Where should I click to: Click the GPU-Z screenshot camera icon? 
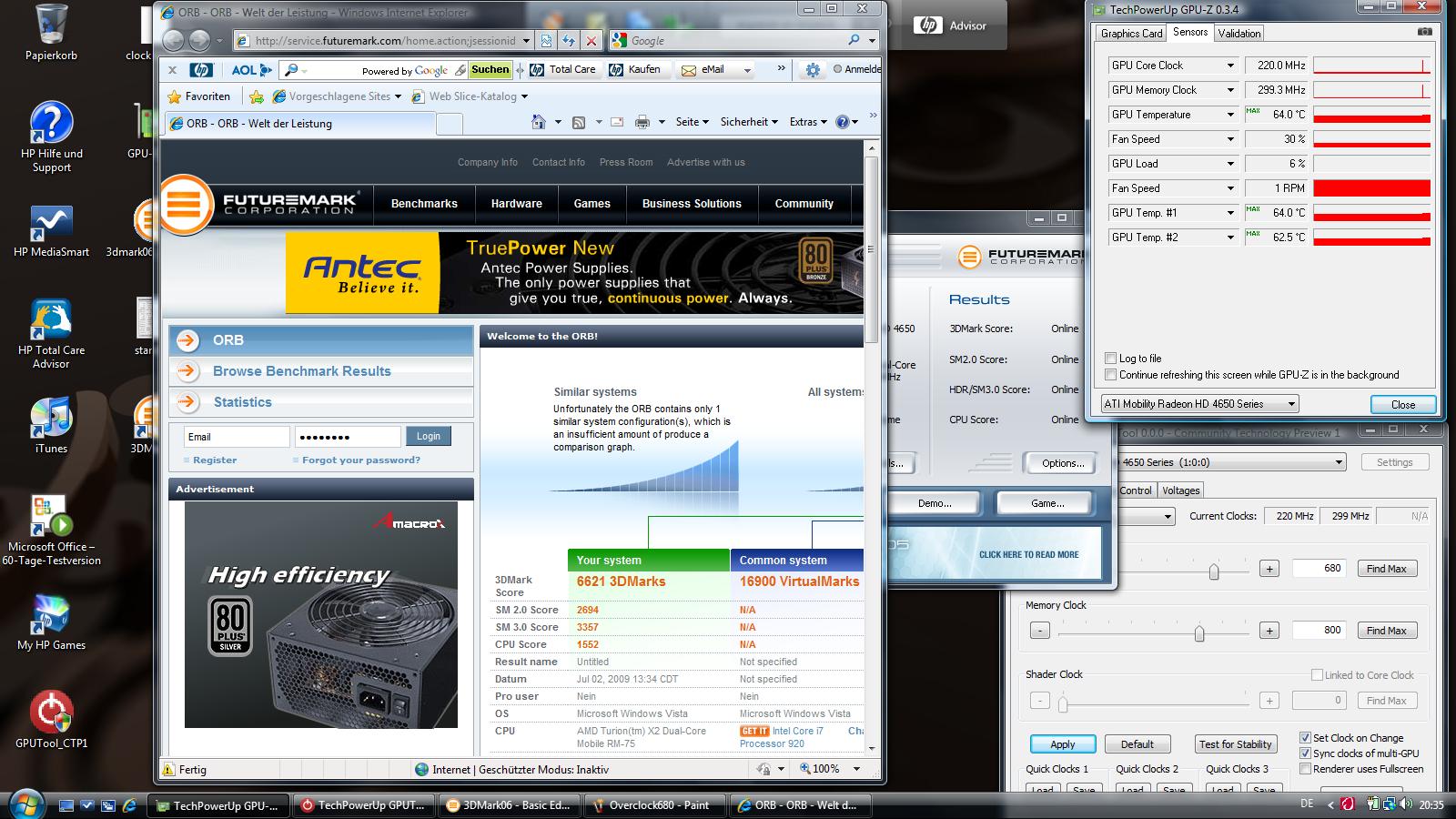pos(1424,33)
